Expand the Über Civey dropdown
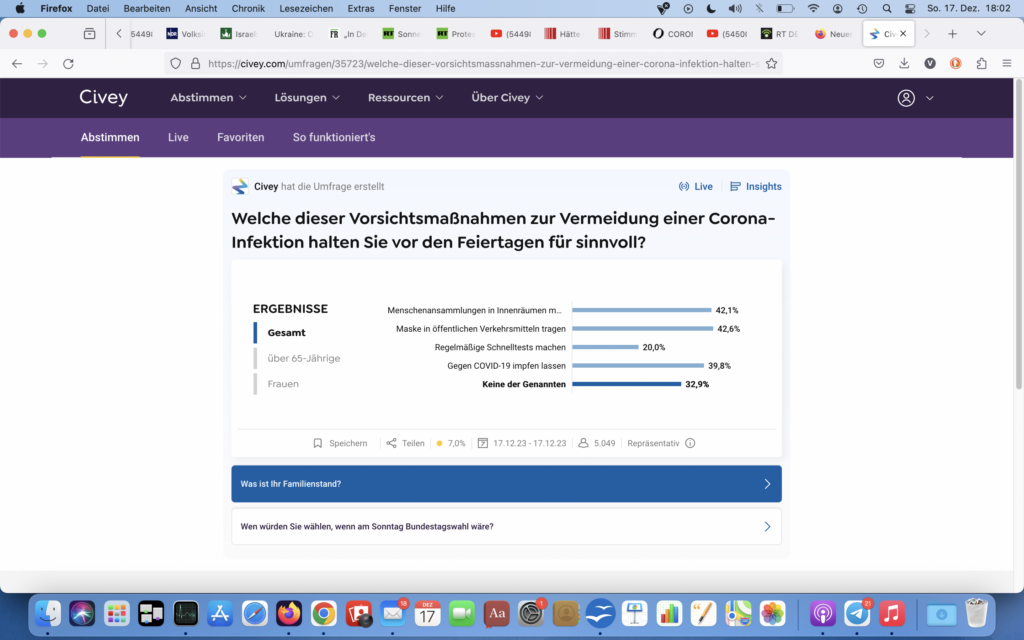 (507, 98)
